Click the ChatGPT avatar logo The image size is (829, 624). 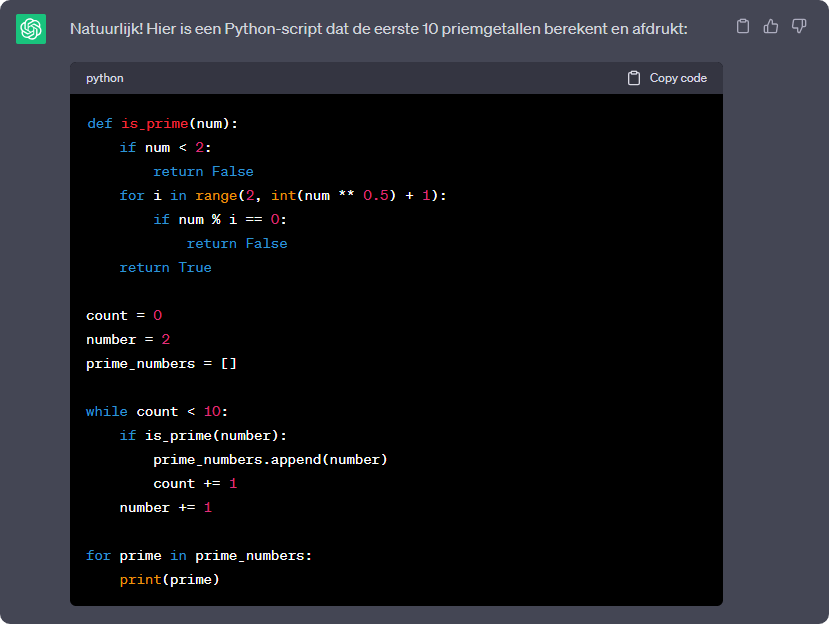[31, 29]
